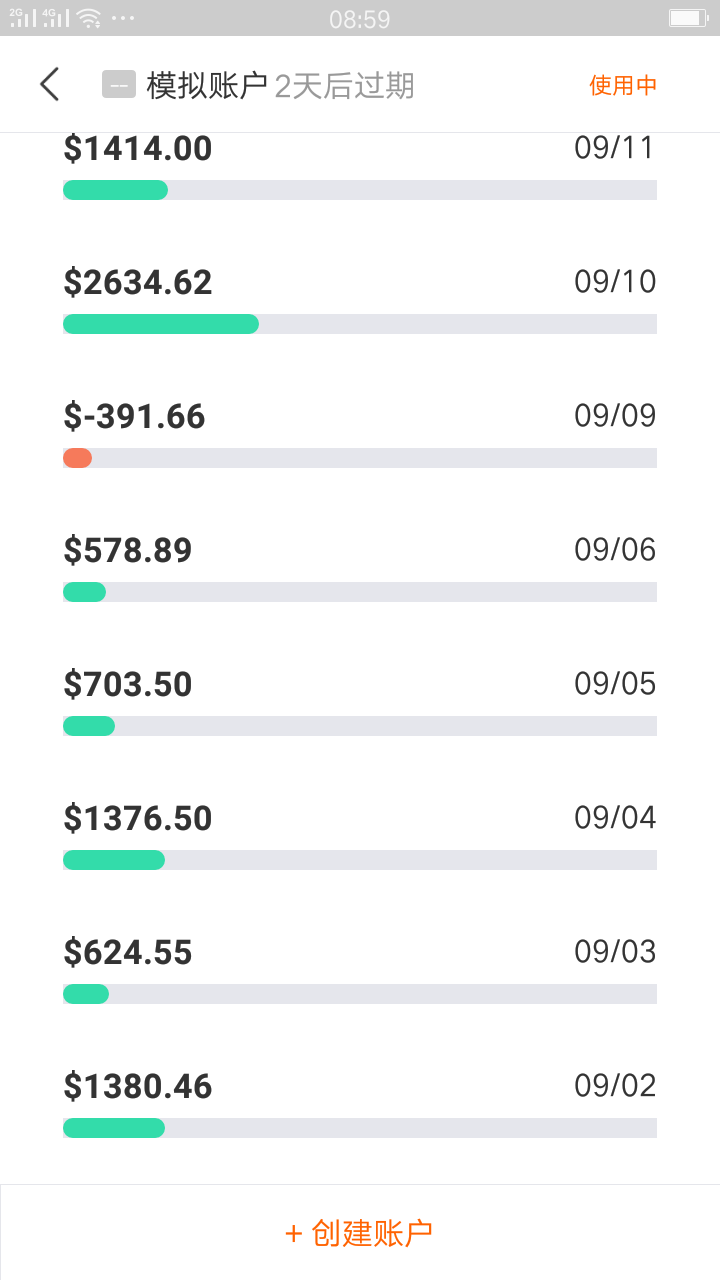Tap the 2天后过期 expiry text
The width and height of the screenshot is (720, 1280).
coord(344,86)
